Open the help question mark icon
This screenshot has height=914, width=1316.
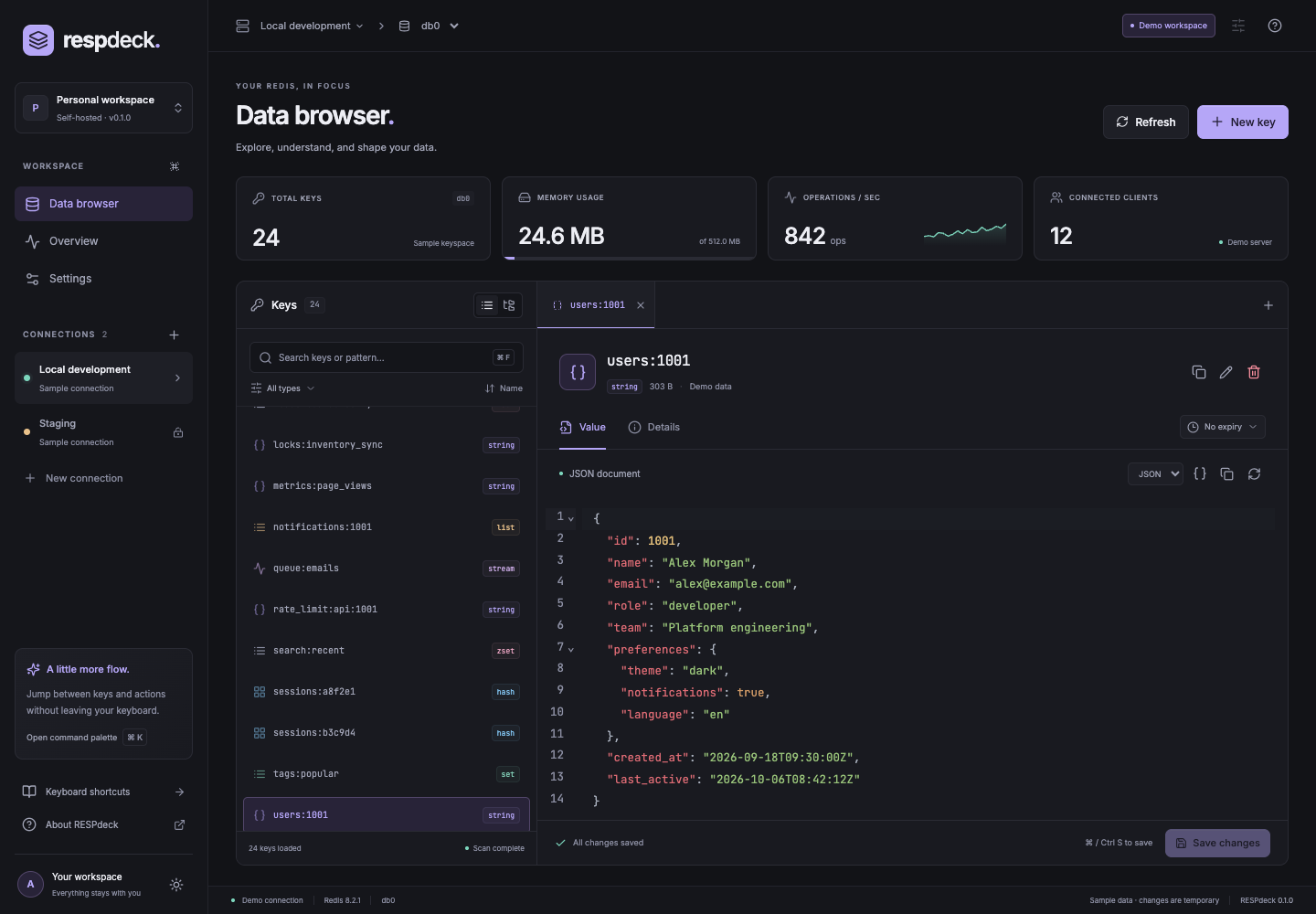pyautogui.click(x=1275, y=26)
